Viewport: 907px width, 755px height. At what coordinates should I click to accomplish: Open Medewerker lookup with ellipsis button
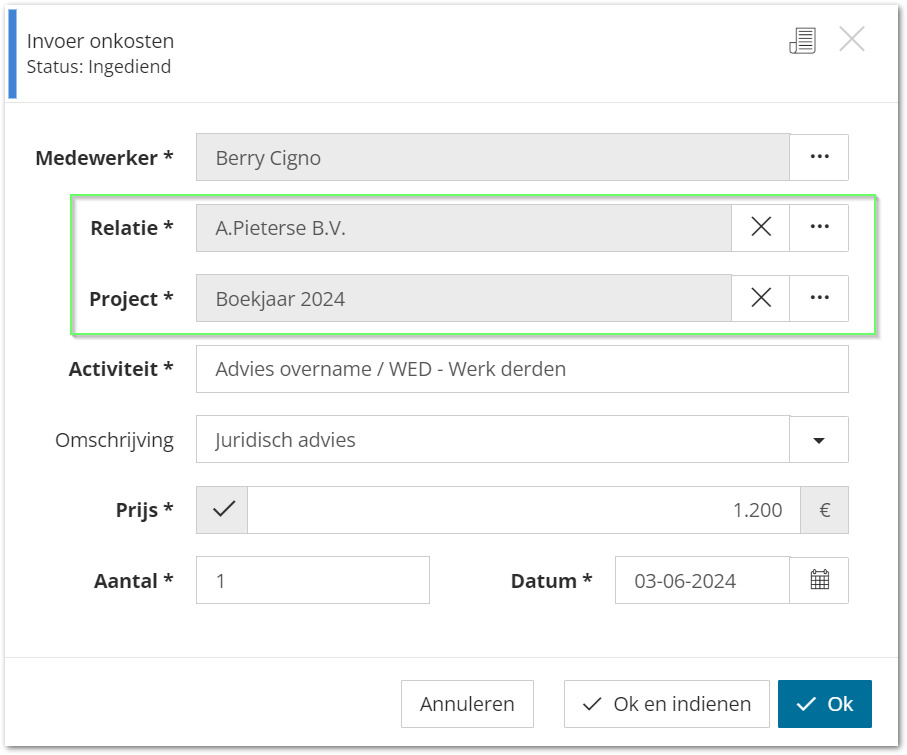(819, 157)
